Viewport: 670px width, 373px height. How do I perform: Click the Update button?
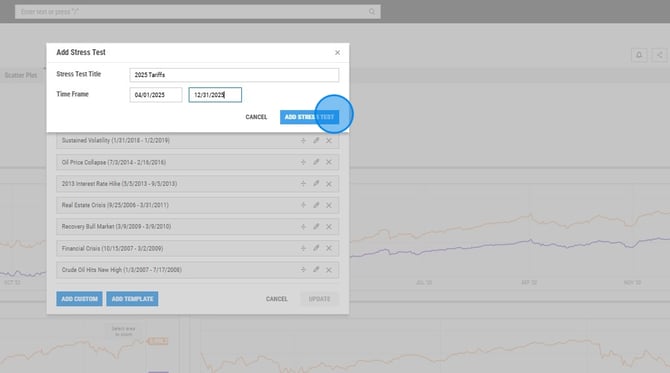(319, 299)
